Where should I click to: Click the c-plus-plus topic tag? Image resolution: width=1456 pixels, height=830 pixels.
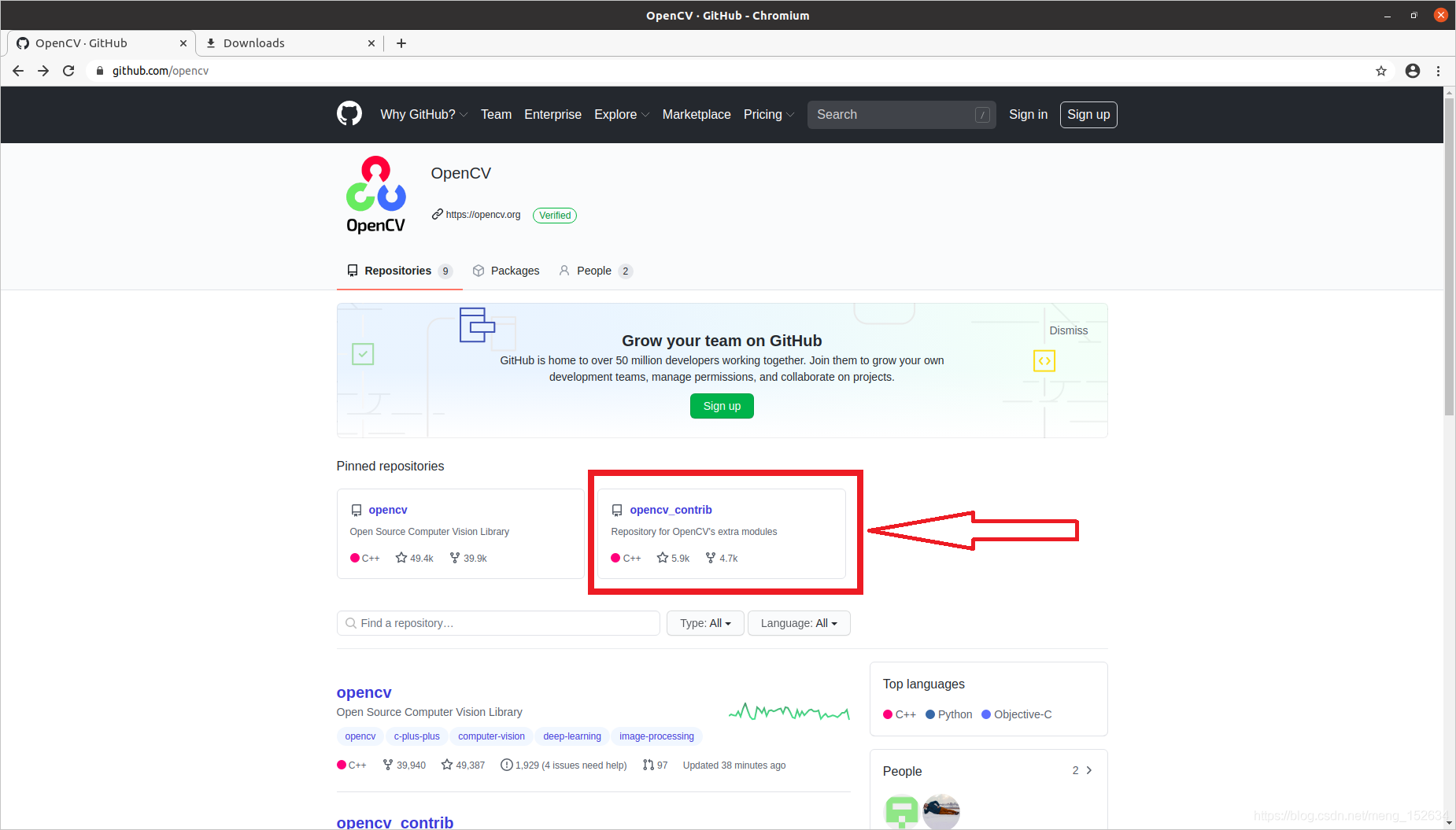point(416,736)
